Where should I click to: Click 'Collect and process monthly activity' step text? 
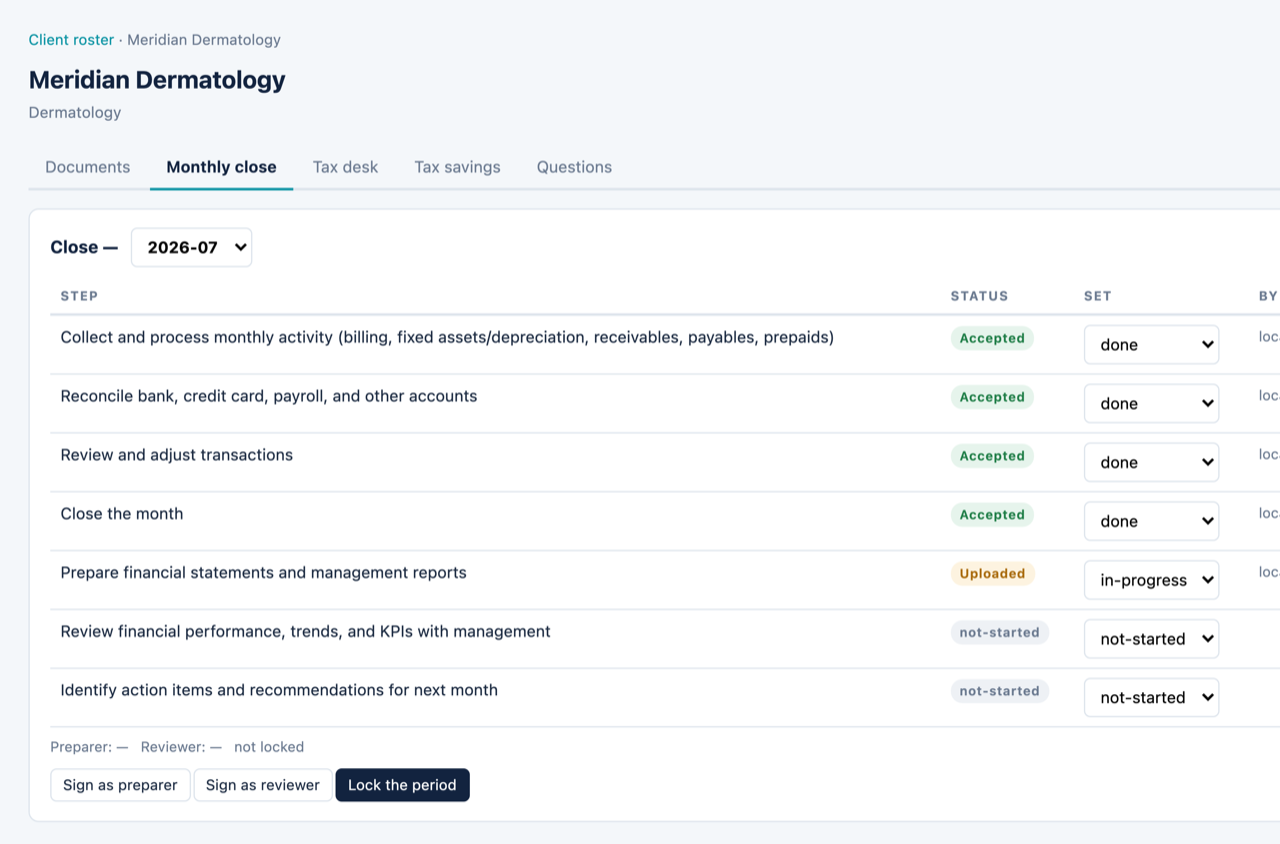pyautogui.click(x=447, y=338)
